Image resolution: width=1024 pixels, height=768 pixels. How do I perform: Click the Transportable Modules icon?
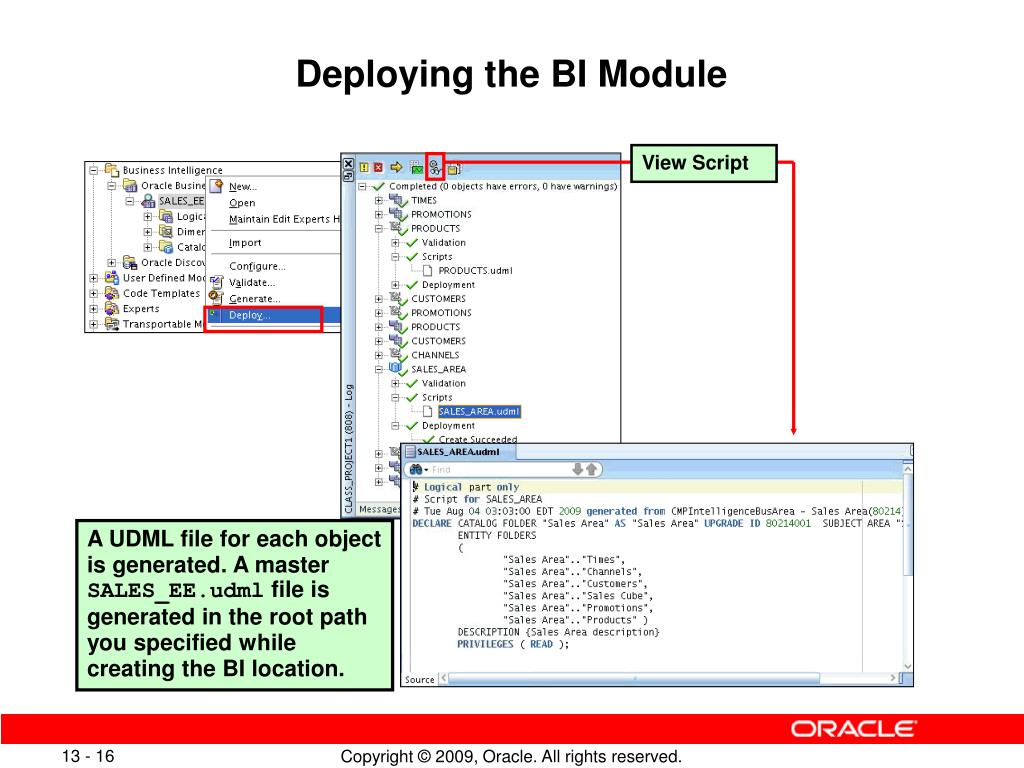(x=112, y=324)
